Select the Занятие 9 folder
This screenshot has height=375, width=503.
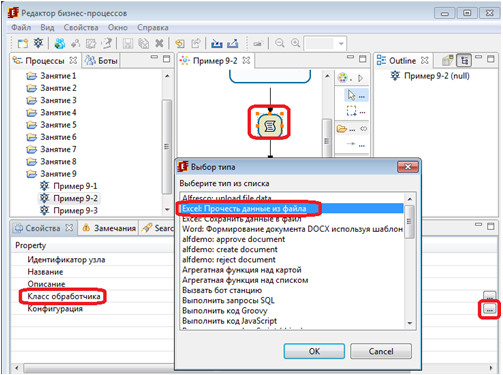[x=51, y=174]
